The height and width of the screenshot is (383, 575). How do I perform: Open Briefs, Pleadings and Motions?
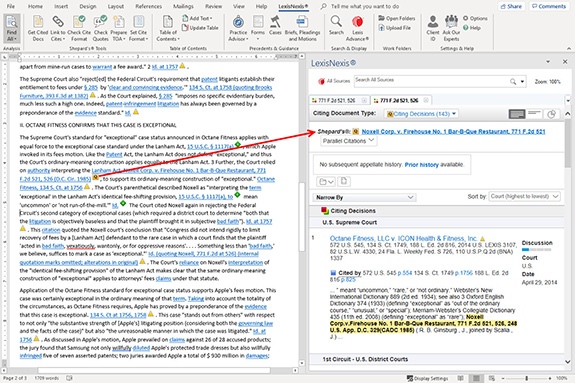click(x=302, y=28)
